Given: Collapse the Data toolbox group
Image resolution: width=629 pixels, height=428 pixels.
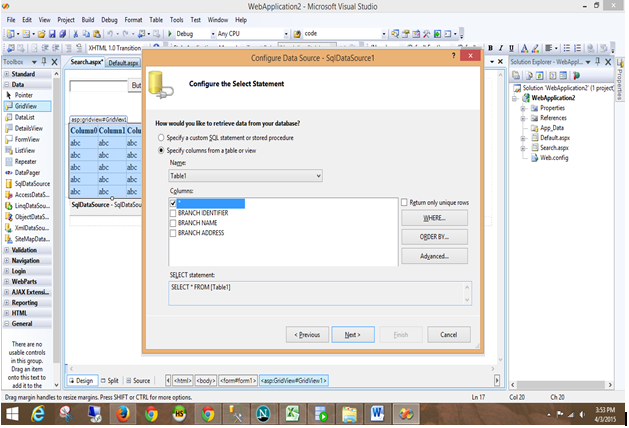Looking at the screenshot, I should coord(6,85).
